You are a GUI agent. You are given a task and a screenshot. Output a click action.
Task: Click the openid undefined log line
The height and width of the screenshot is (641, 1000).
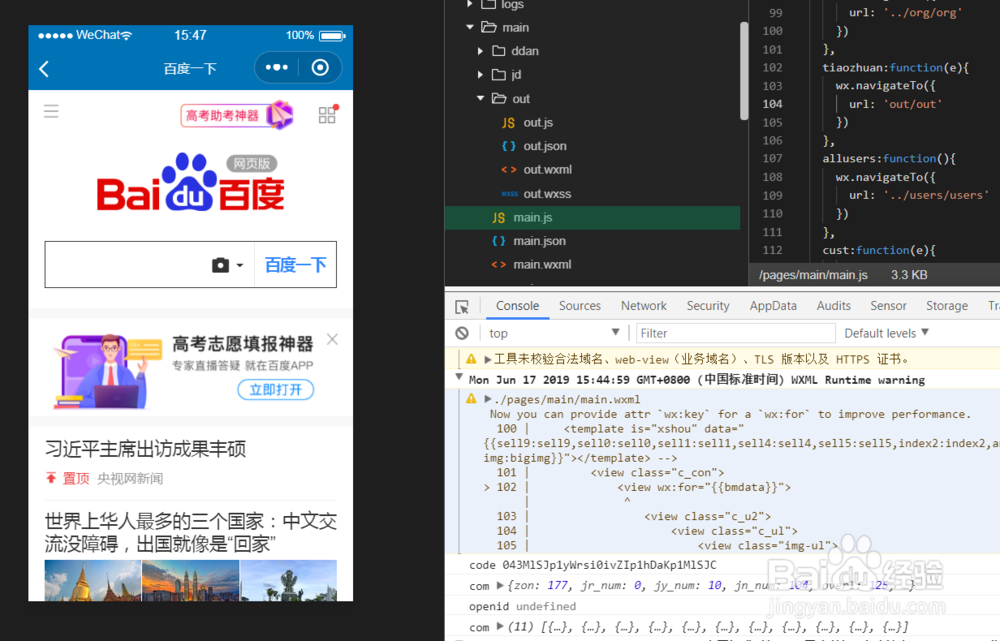(522, 607)
